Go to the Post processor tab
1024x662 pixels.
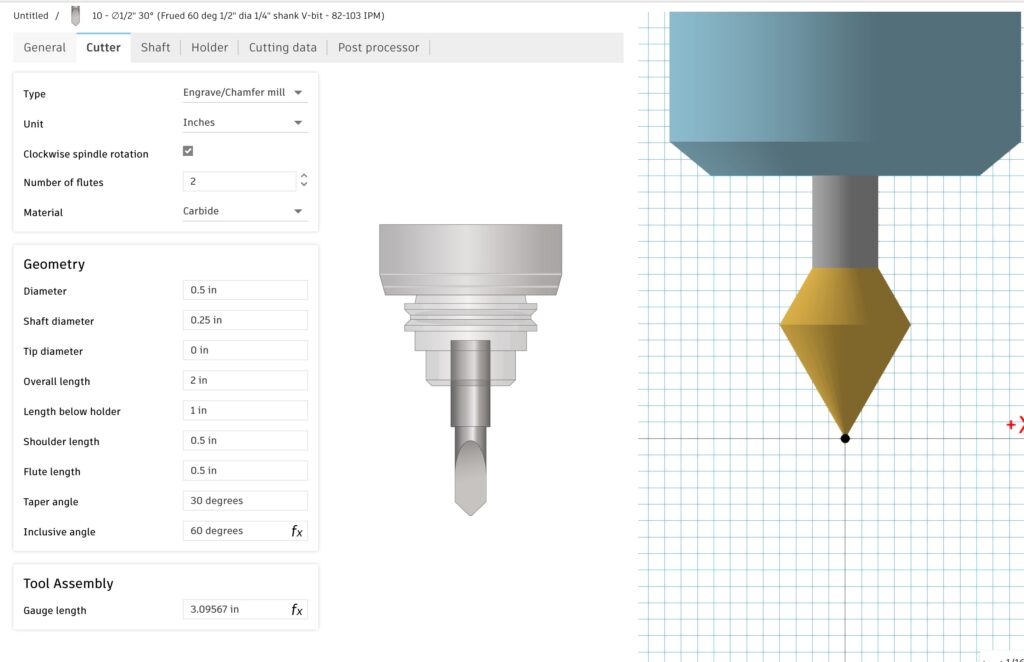[x=378, y=48]
